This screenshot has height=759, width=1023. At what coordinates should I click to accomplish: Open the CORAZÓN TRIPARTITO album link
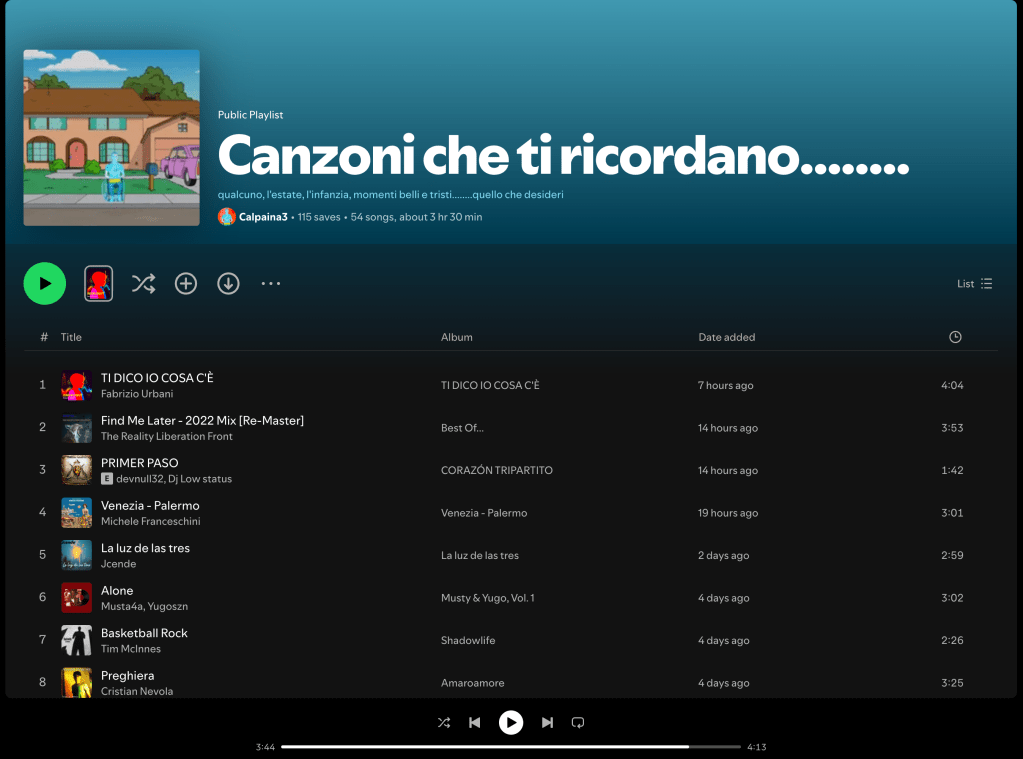[496, 471]
